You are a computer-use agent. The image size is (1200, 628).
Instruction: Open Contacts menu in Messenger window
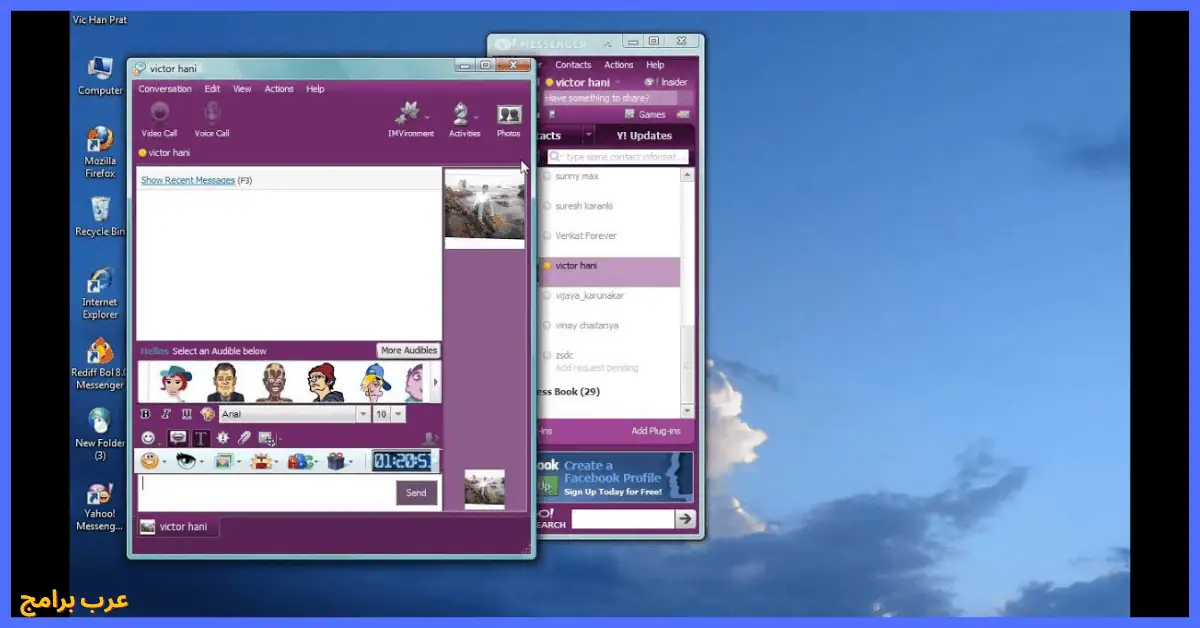click(573, 65)
